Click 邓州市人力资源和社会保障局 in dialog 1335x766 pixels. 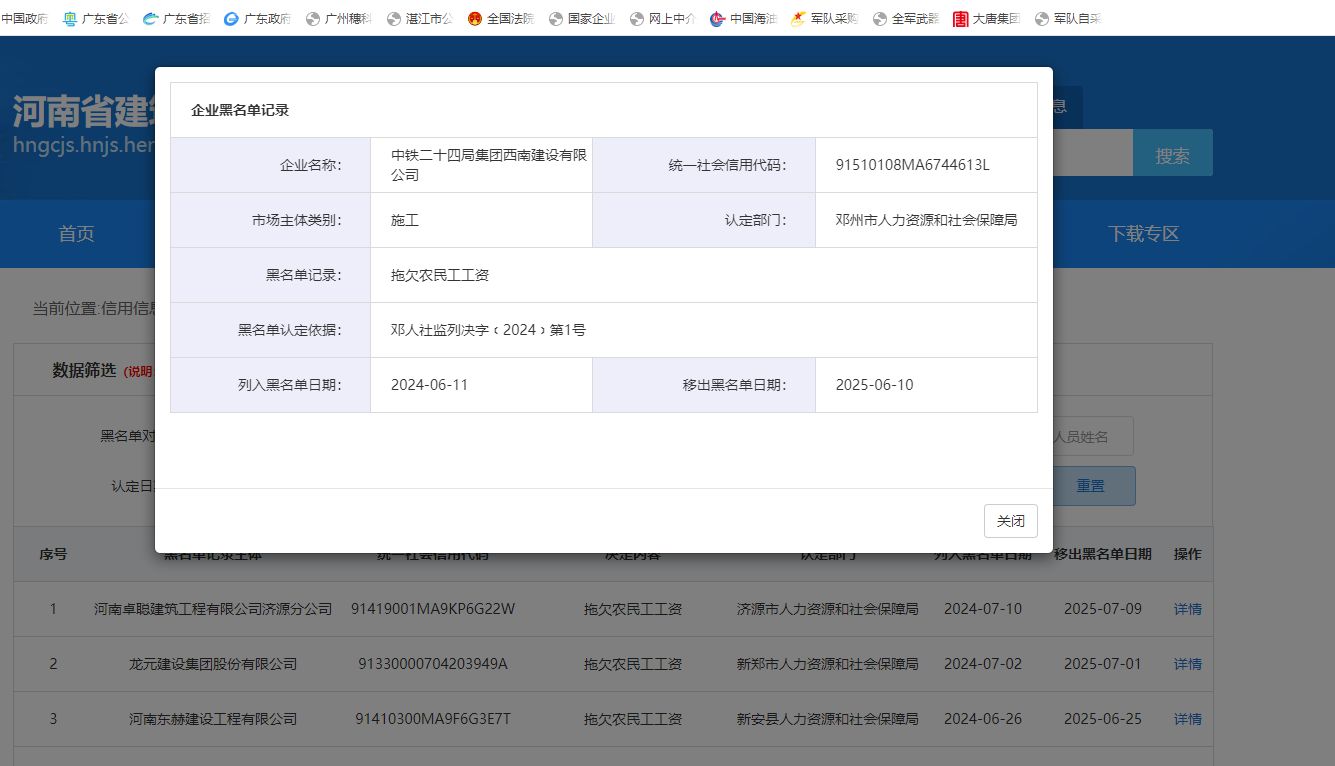(926, 220)
